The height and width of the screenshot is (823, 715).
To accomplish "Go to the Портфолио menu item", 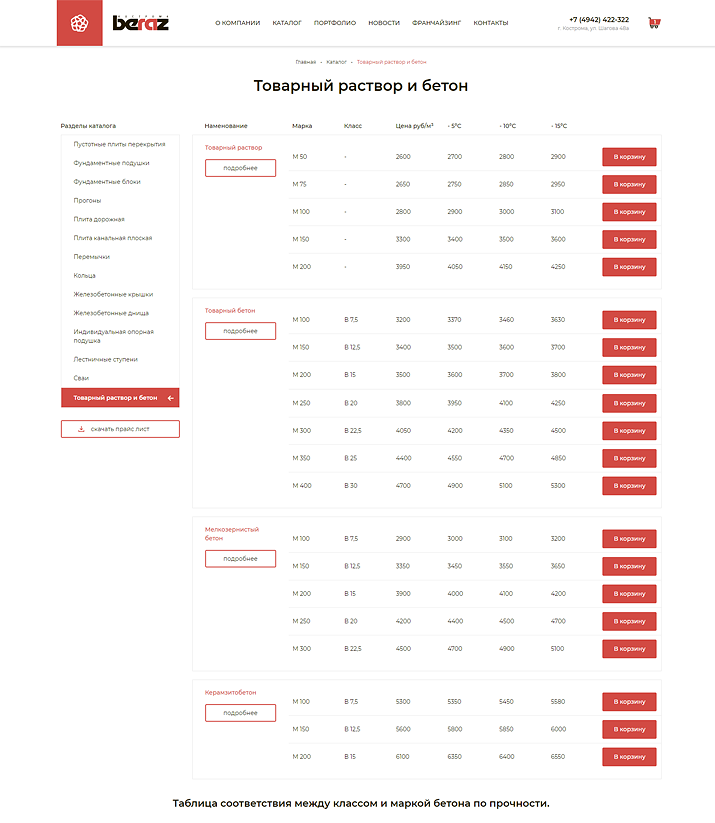I will [334, 22].
